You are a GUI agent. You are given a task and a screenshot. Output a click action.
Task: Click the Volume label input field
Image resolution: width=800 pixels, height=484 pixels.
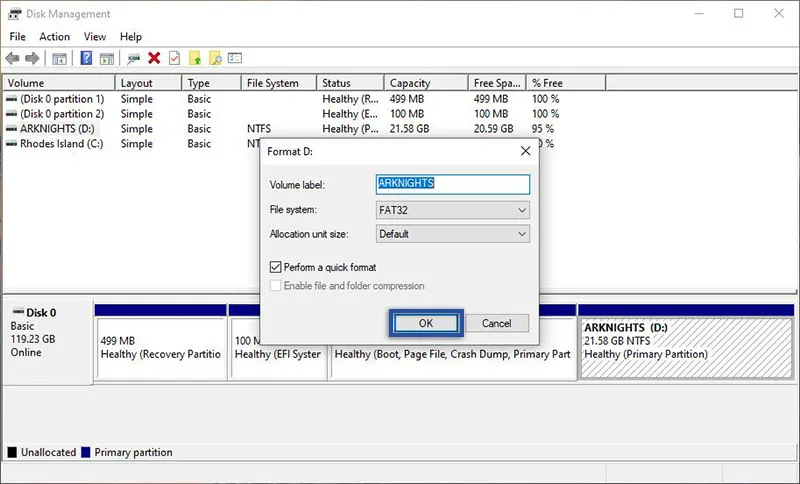pos(453,184)
